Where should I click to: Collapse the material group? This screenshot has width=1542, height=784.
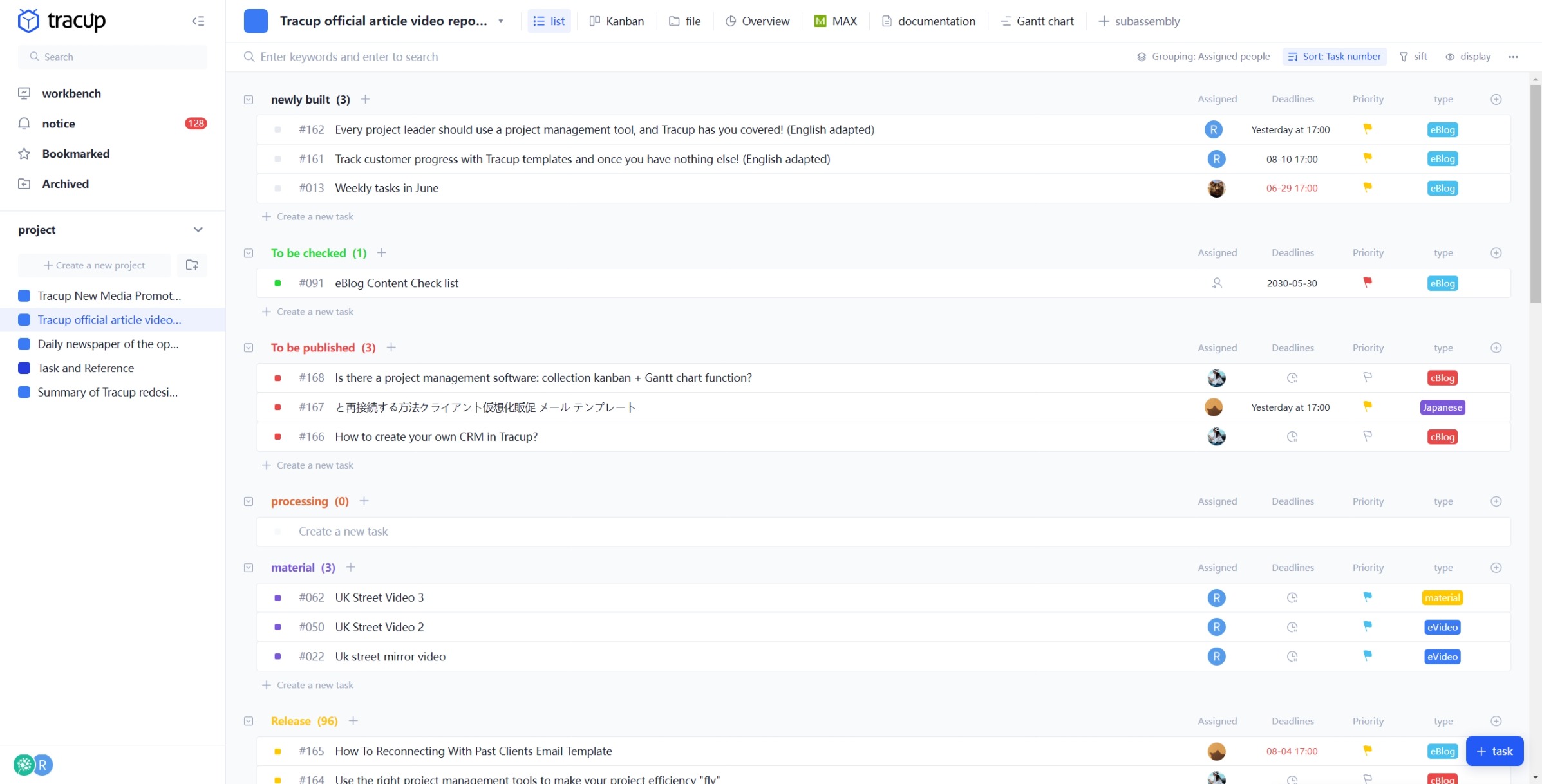point(249,568)
